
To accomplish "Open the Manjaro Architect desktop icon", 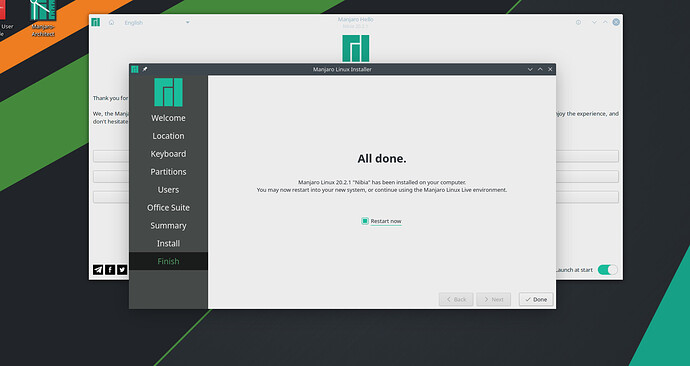I will click(43, 18).
